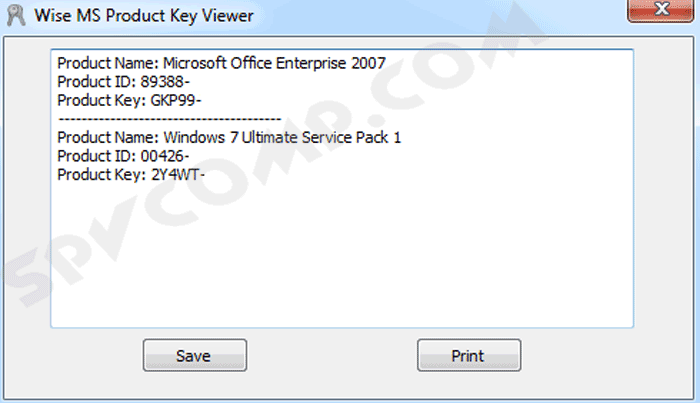Click the word Enterprise in Office line
Image resolution: width=700 pixels, height=403 pixels.
311,63
